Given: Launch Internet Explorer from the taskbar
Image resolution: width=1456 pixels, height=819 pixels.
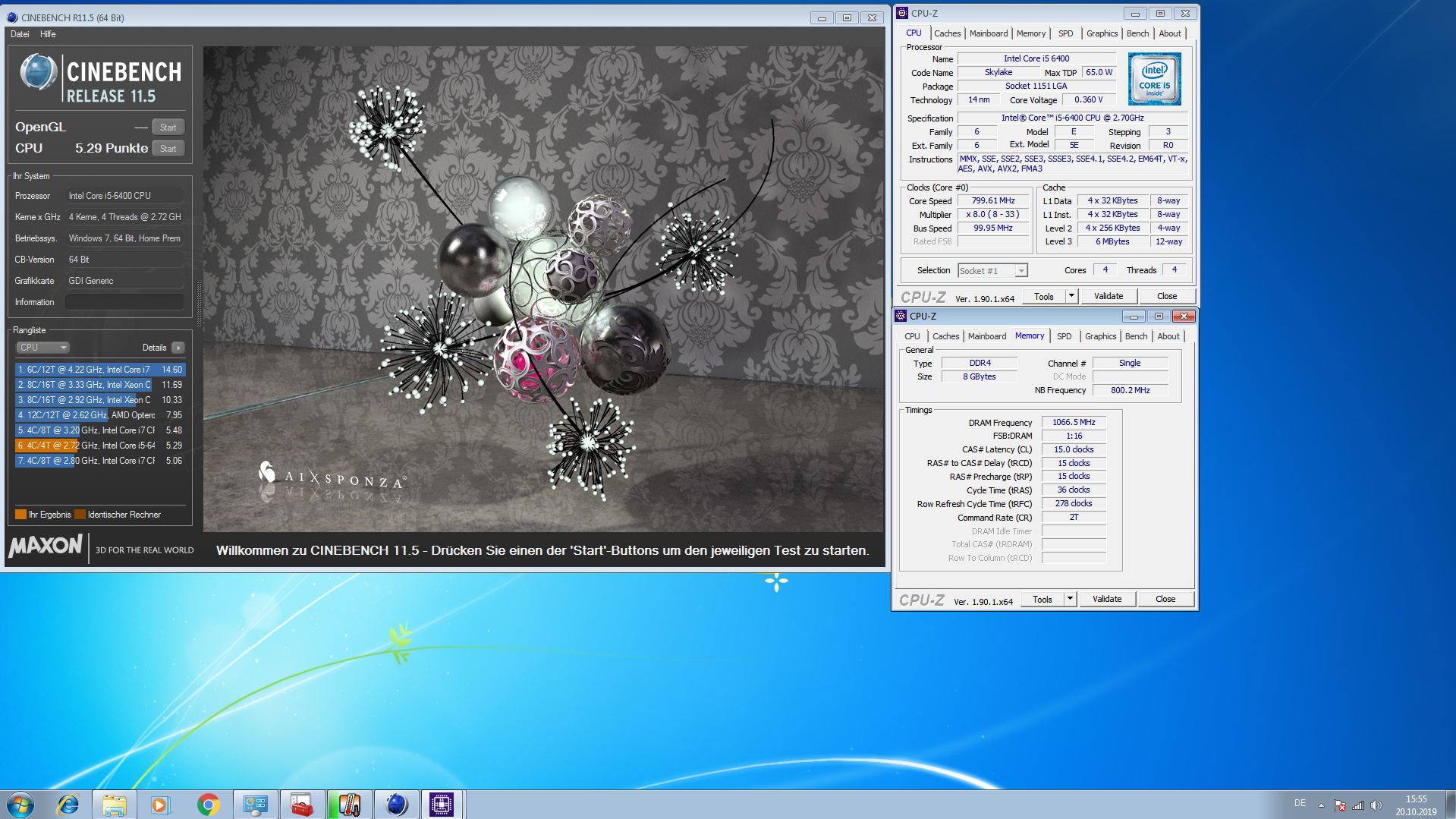Looking at the screenshot, I should (x=68, y=805).
